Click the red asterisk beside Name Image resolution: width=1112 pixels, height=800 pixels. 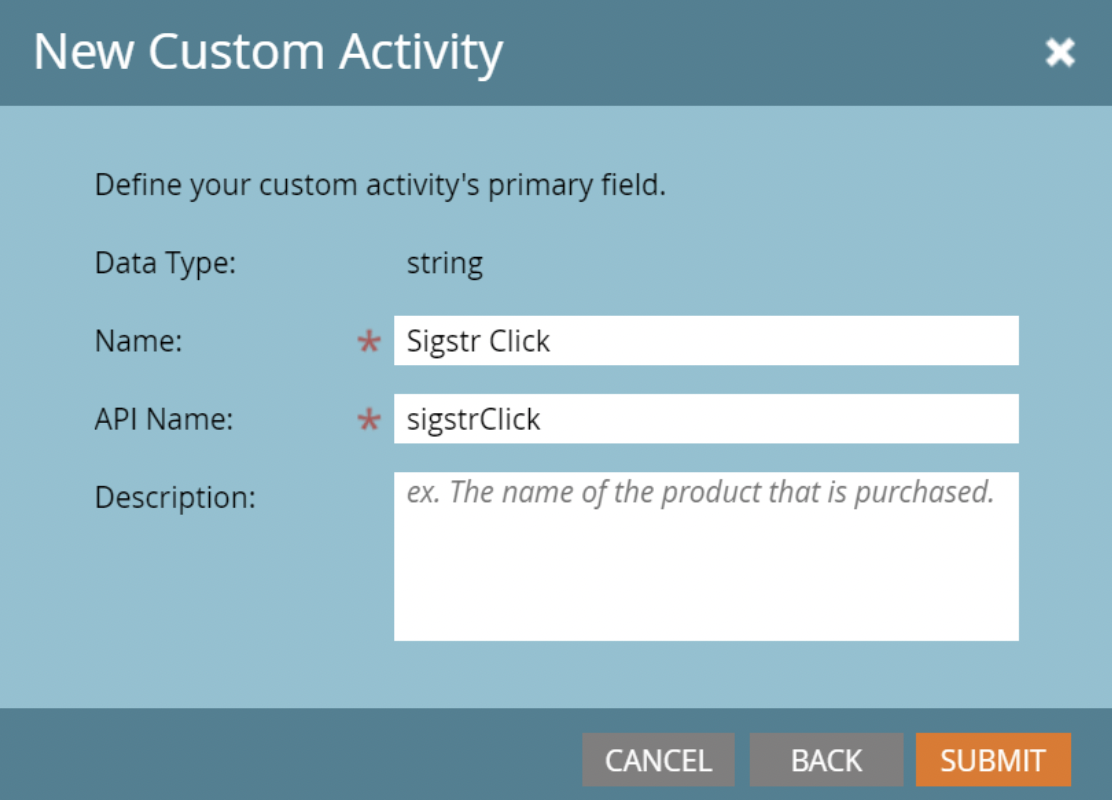[369, 342]
